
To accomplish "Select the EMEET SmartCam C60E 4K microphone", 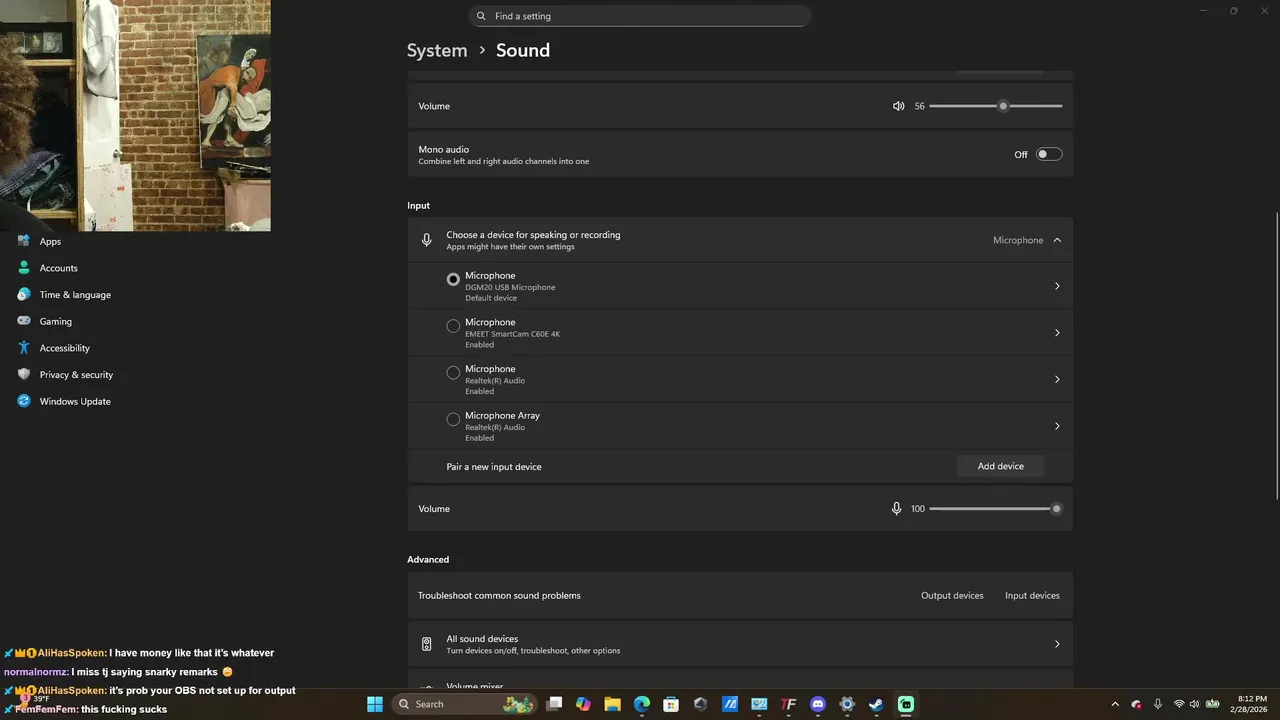I will tap(453, 326).
